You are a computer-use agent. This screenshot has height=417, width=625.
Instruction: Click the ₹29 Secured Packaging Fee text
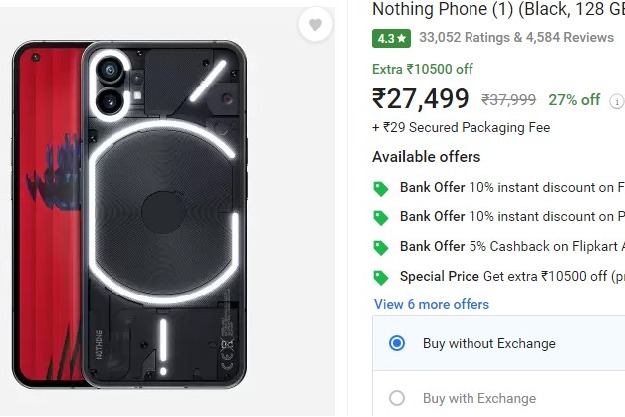[461, 128]
